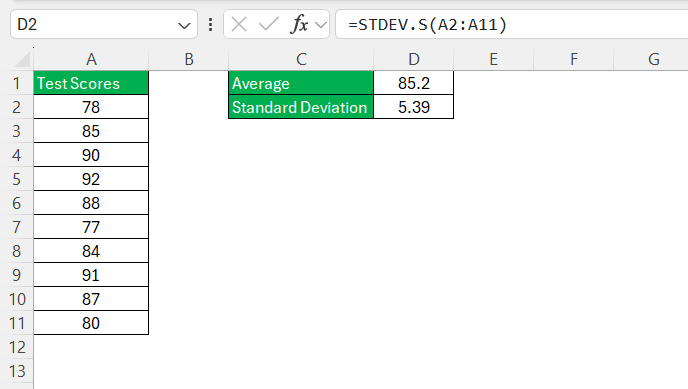Select row 2 header
688x389 pixels.
tap(17, 107)
